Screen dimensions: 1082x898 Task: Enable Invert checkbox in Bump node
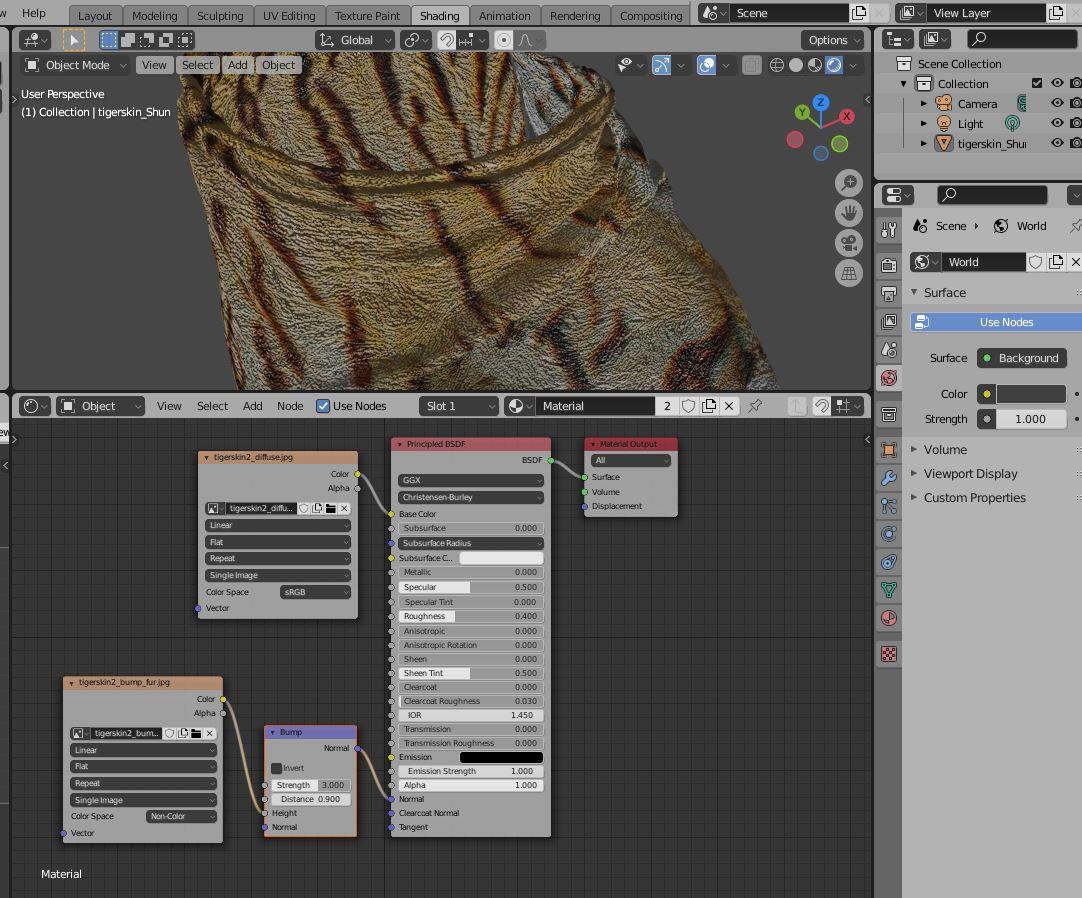tap(277, 768)
